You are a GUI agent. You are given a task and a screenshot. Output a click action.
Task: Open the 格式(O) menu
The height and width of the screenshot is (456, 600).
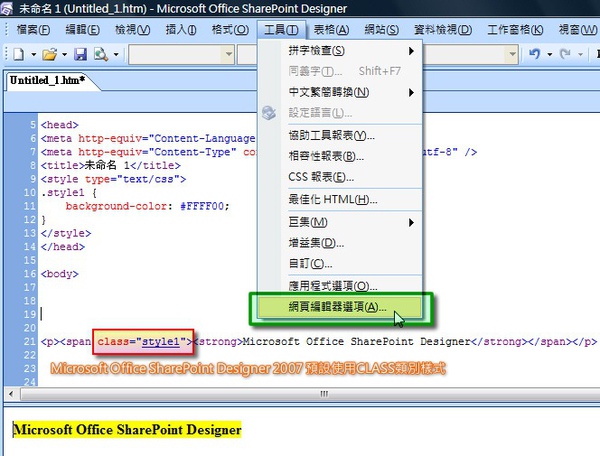[230, 29]
